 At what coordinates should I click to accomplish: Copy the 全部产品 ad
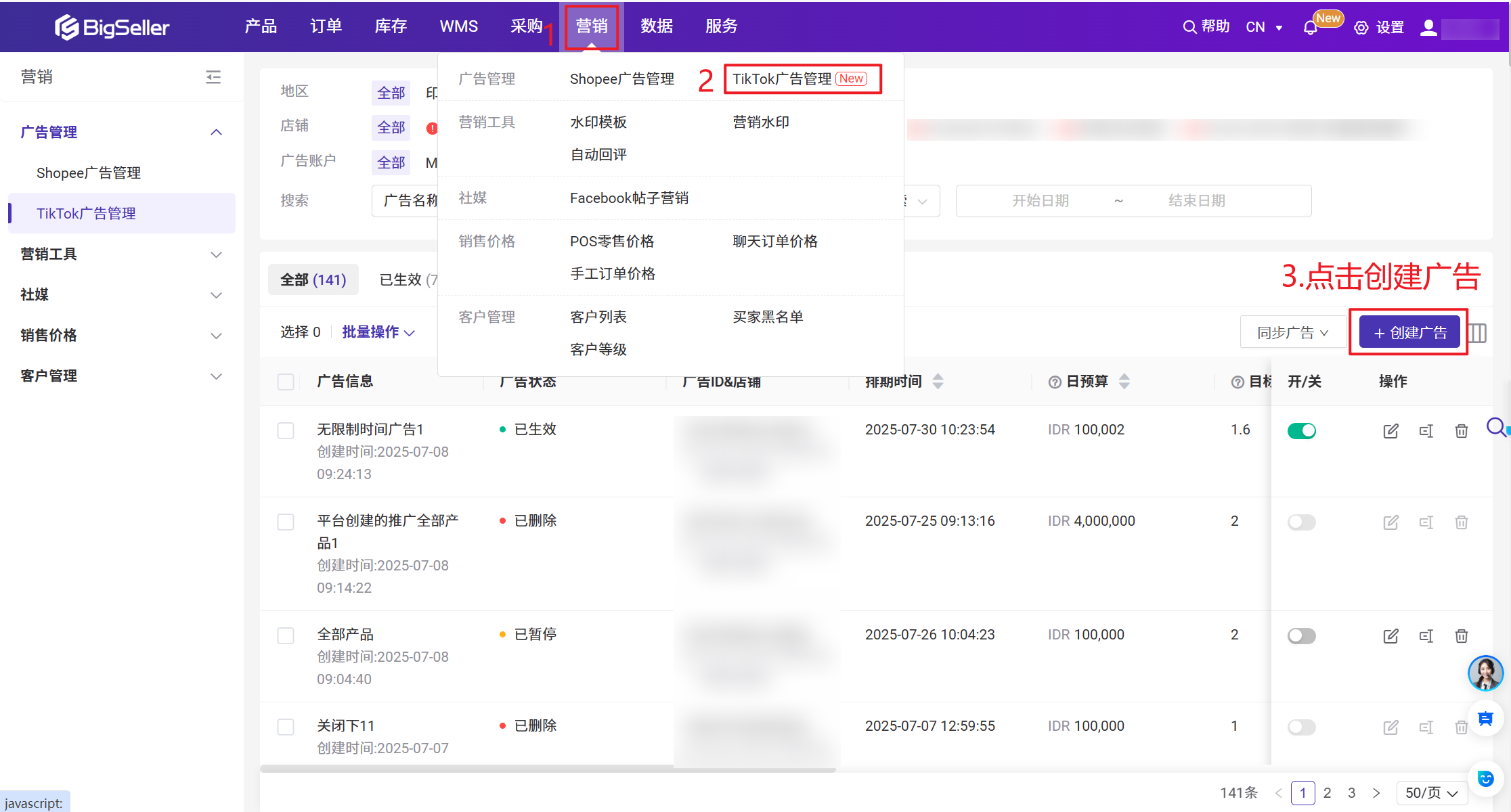(x=1426, y=635)
